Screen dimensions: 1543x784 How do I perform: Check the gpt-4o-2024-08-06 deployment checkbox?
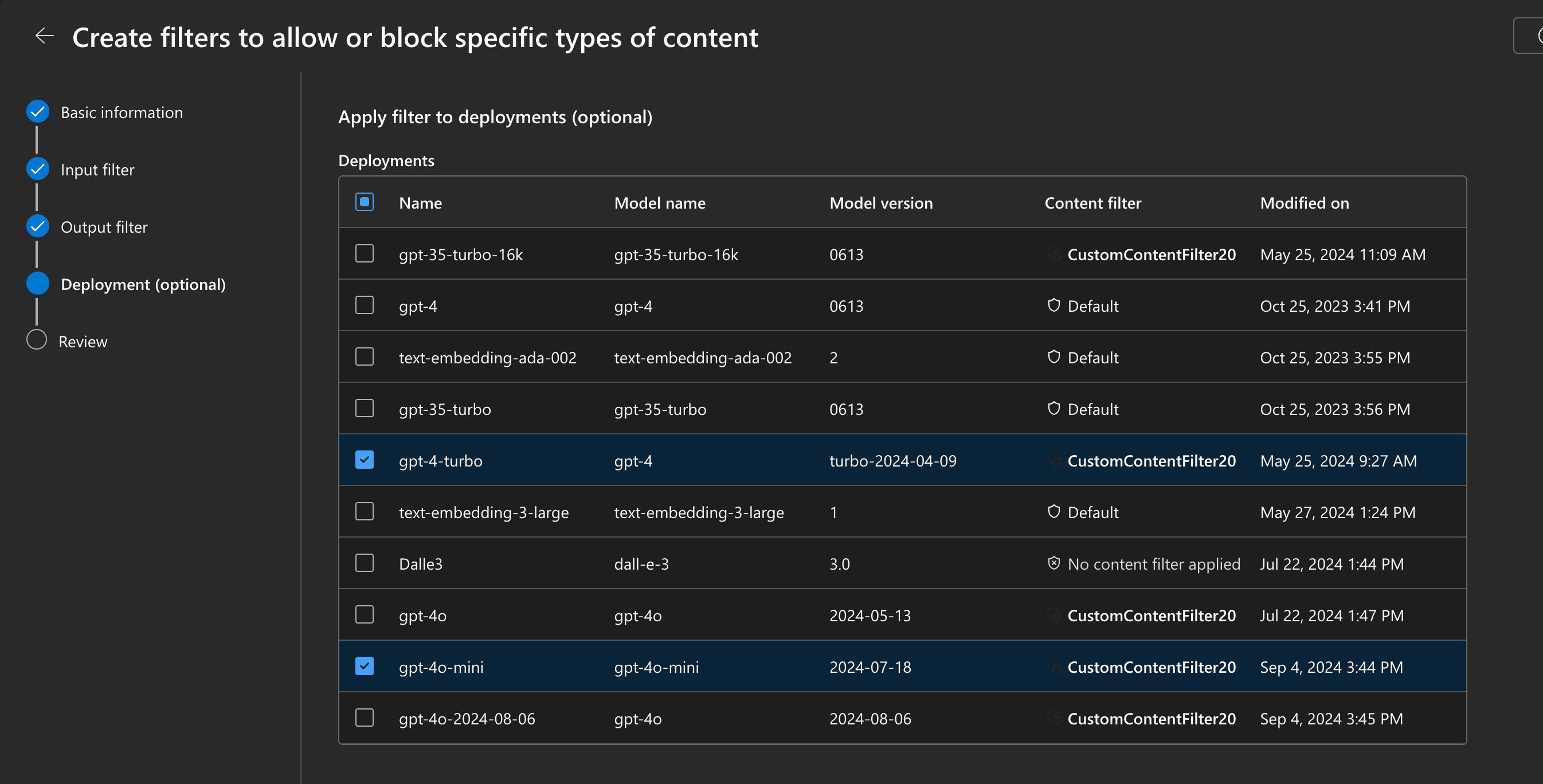click(x=364, y=717)
